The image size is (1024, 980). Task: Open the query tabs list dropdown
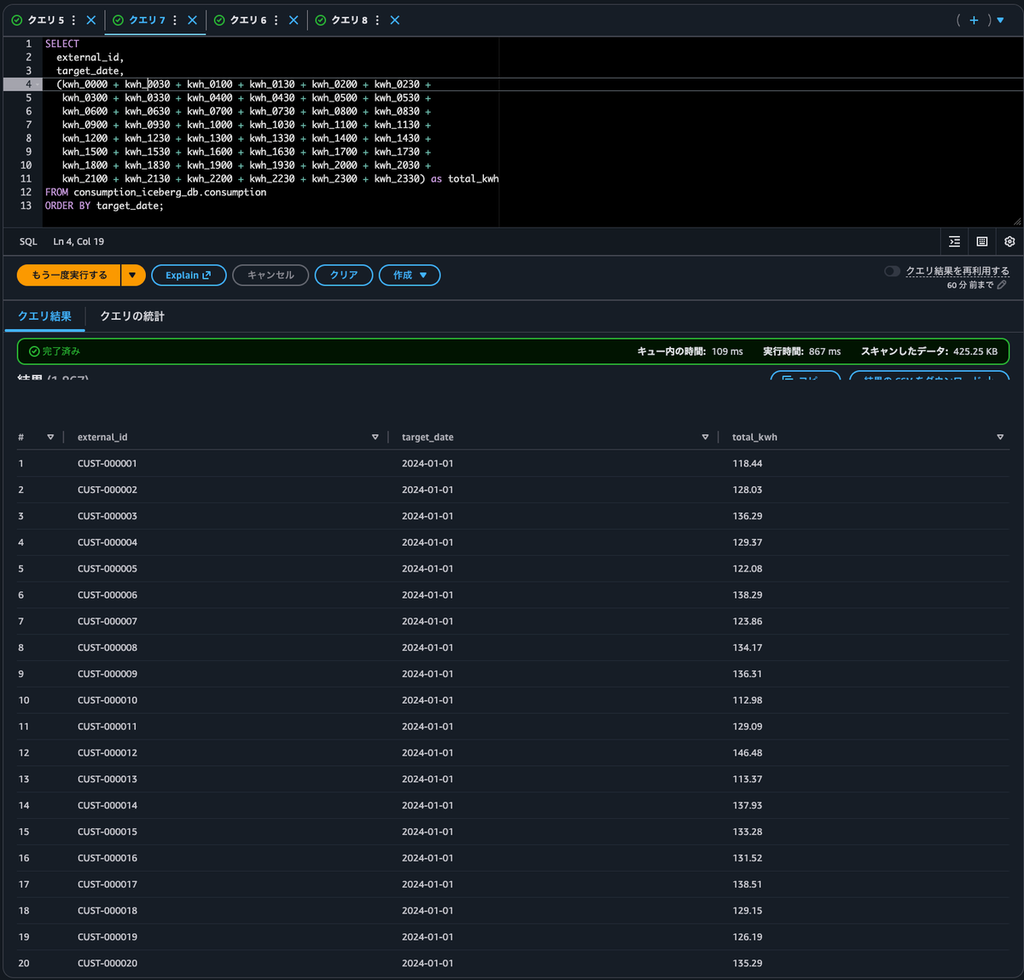(1000, 20)
